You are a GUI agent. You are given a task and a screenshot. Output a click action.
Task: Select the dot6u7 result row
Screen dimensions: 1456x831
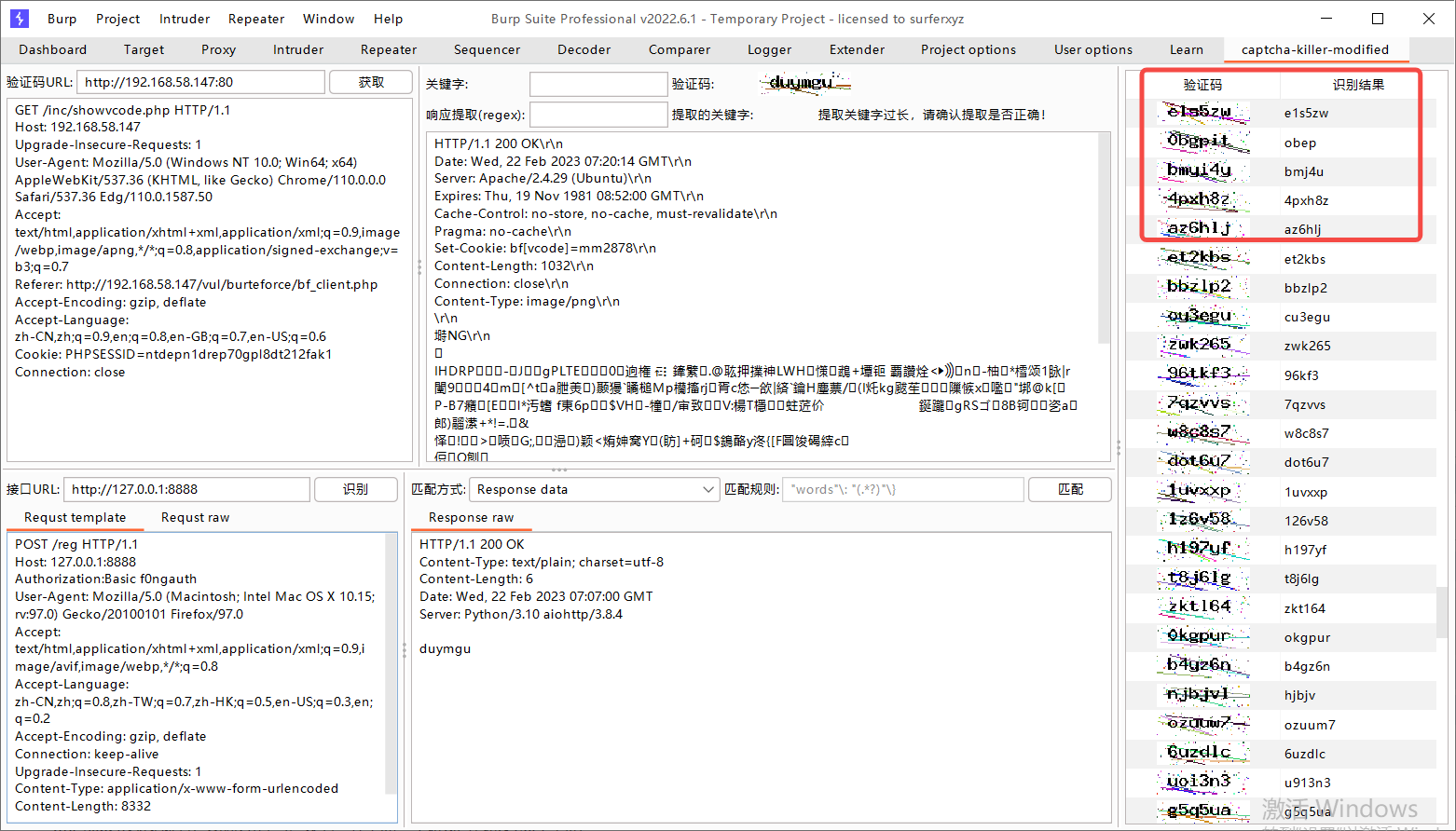[x=1281, y=462]
